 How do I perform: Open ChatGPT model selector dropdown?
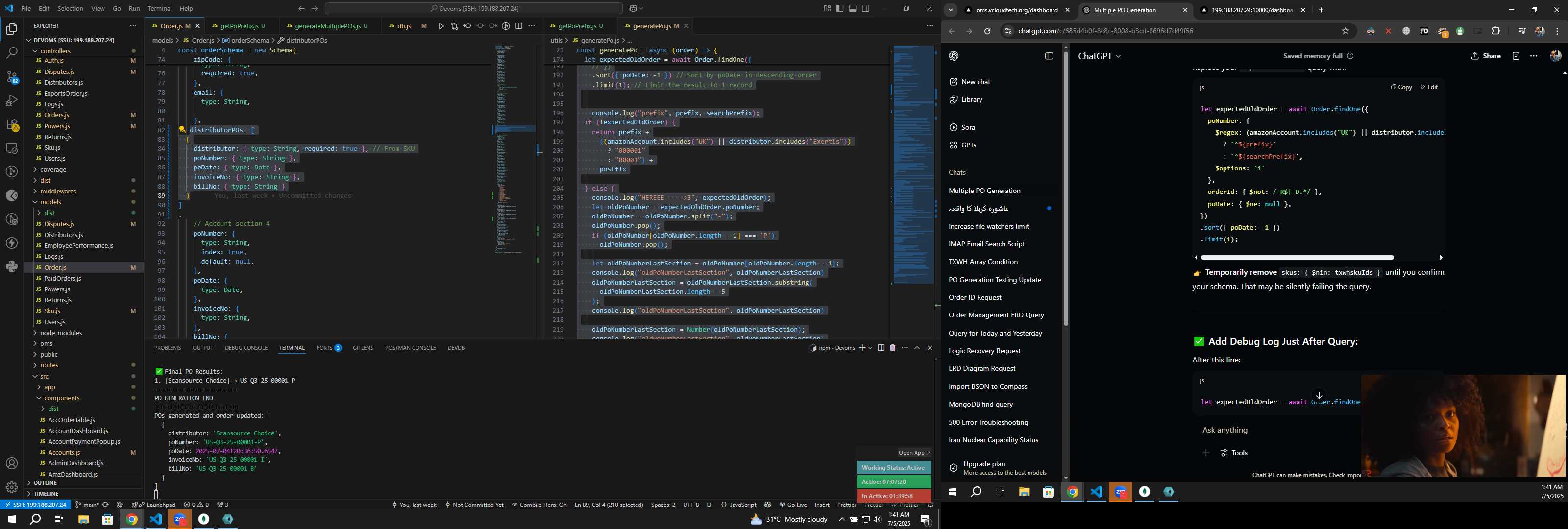(1099, 56)
